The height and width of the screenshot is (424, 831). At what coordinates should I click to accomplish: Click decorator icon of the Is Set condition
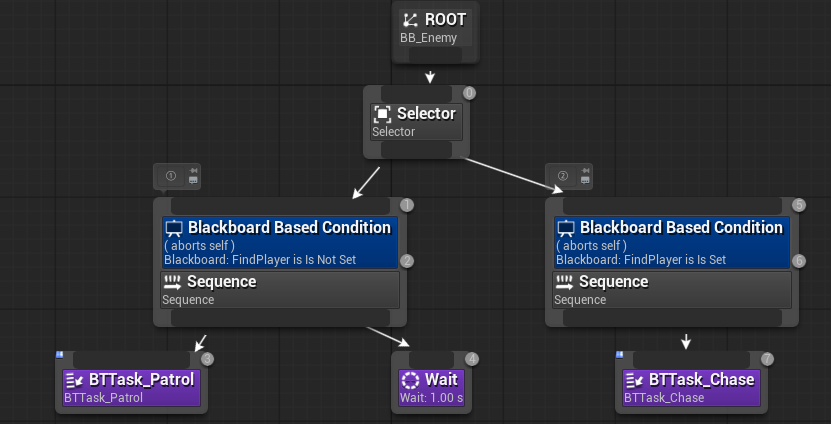[566, 228]
